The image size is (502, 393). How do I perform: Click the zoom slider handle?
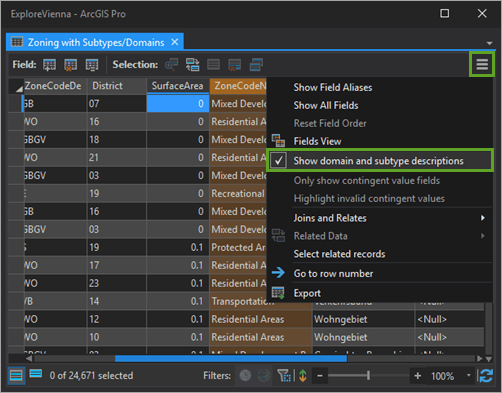pos(368,376)
